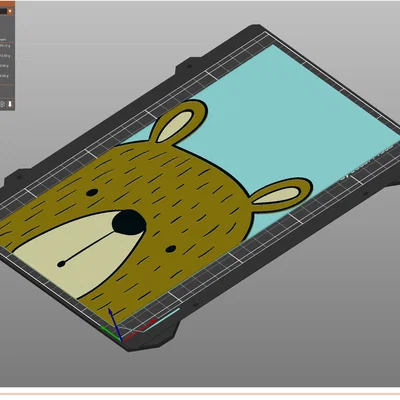Click the bear's lower small eye
This screenshot has height=400, width=400.
click(171, 249)
